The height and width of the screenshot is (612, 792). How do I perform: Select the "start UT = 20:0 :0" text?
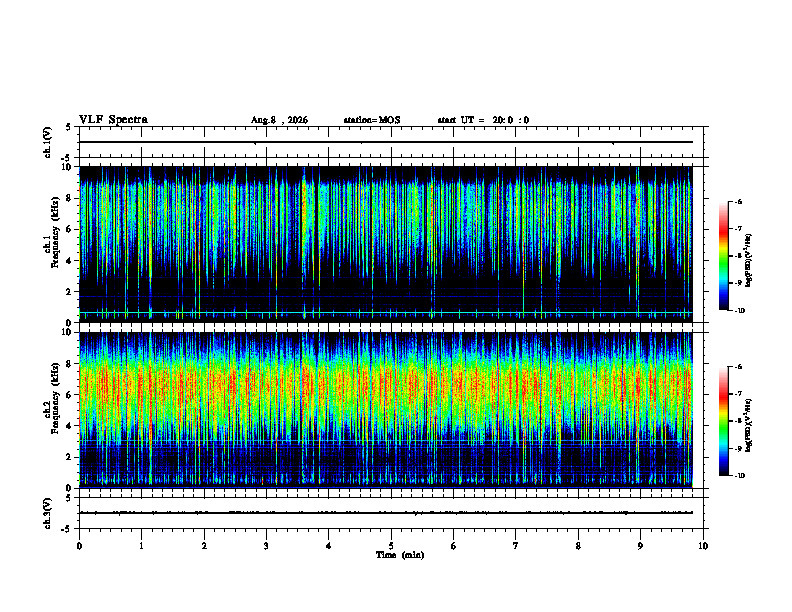483,120
